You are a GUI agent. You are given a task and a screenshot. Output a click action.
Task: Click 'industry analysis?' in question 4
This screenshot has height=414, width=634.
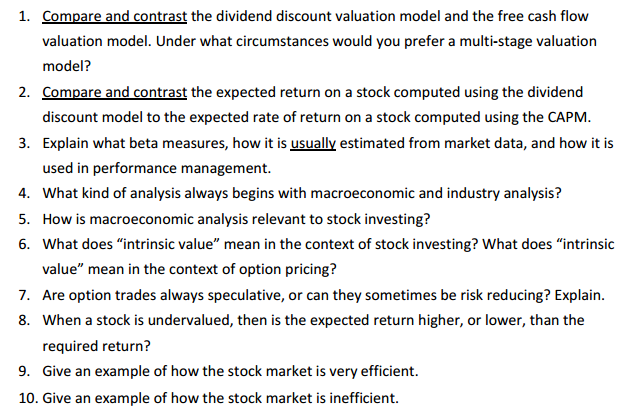504,193
